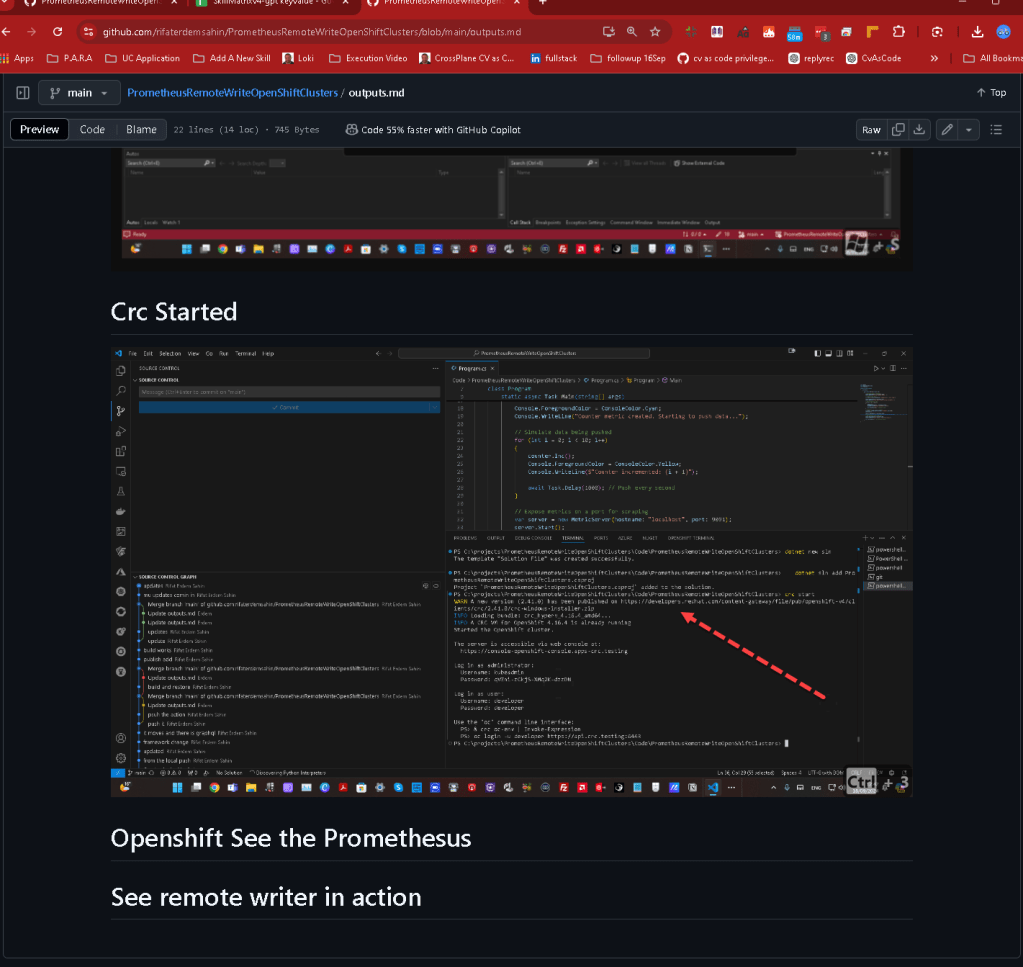1023x967 pixels.
Task: Open Chrome downloads
Action: coord(977,32)
